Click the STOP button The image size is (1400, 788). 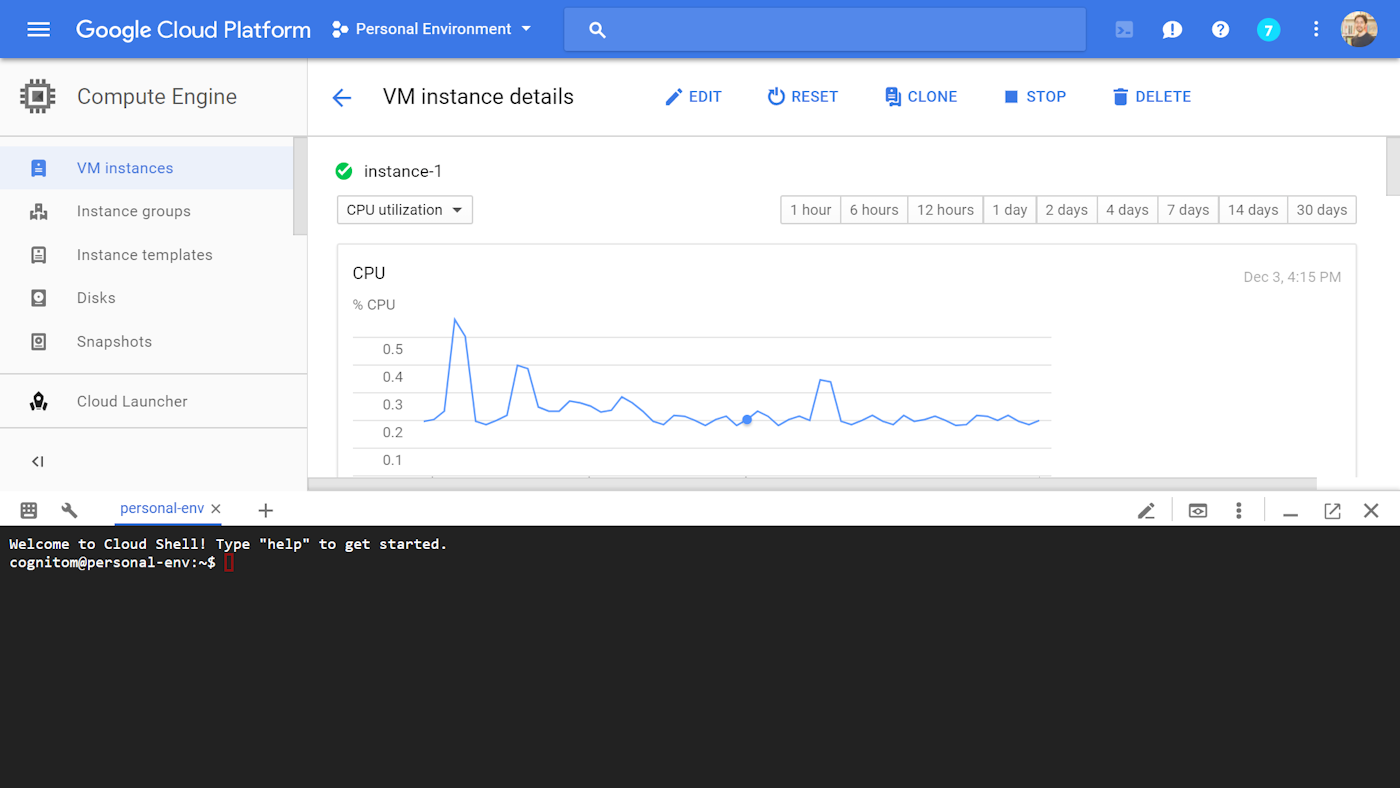point(1035,97)
